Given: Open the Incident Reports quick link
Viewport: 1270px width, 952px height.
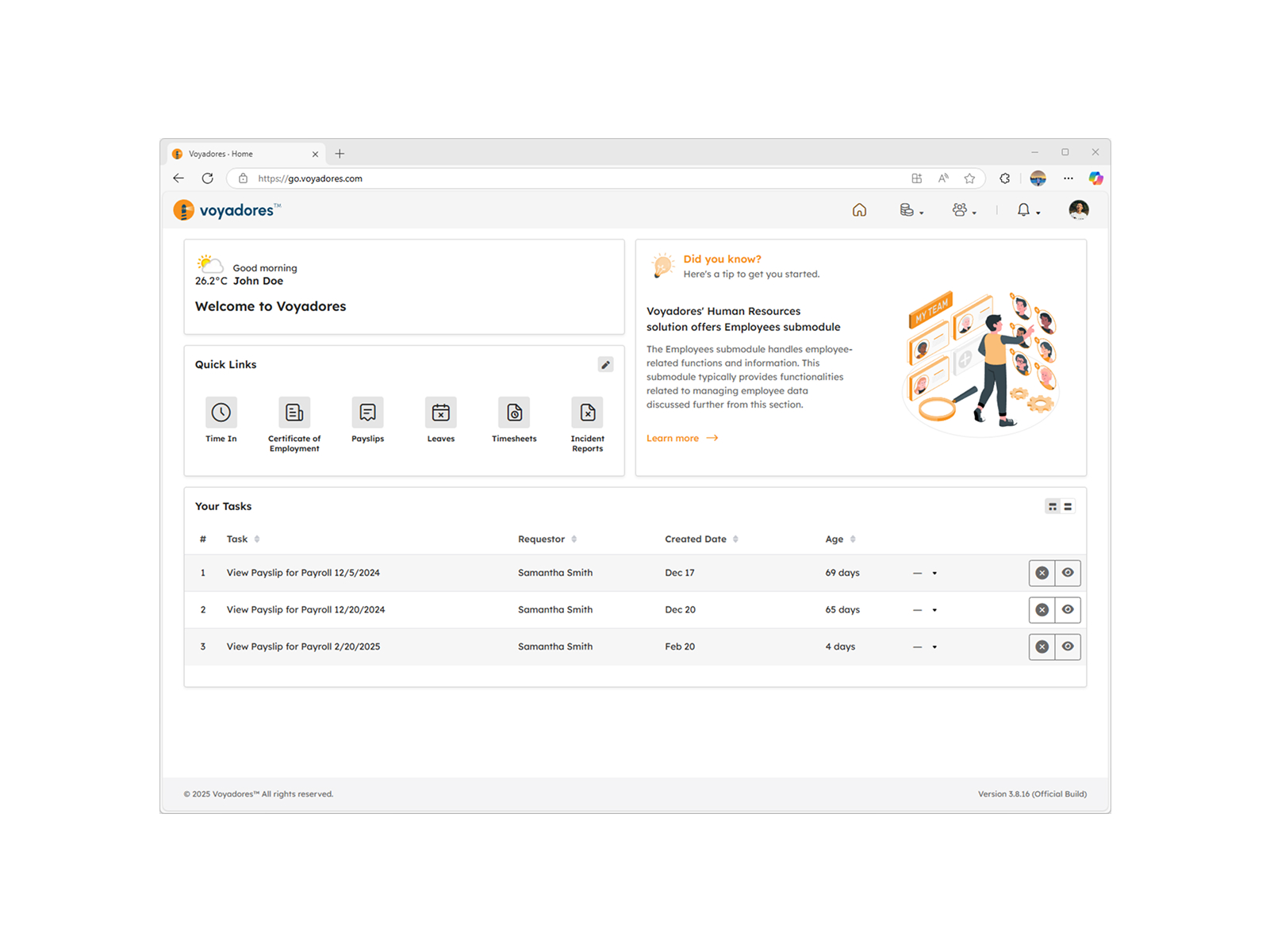Looking at the screenshot, I should pyautogui.click(x=588, y=424).
